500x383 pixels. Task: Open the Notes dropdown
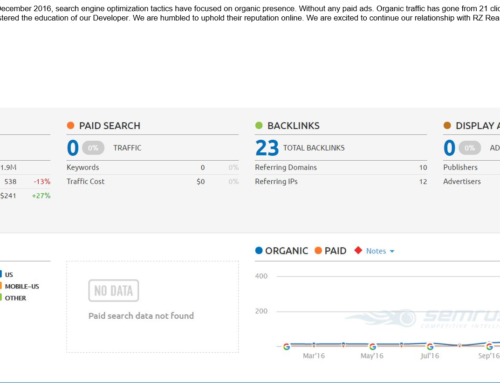[x=380, y=251]
